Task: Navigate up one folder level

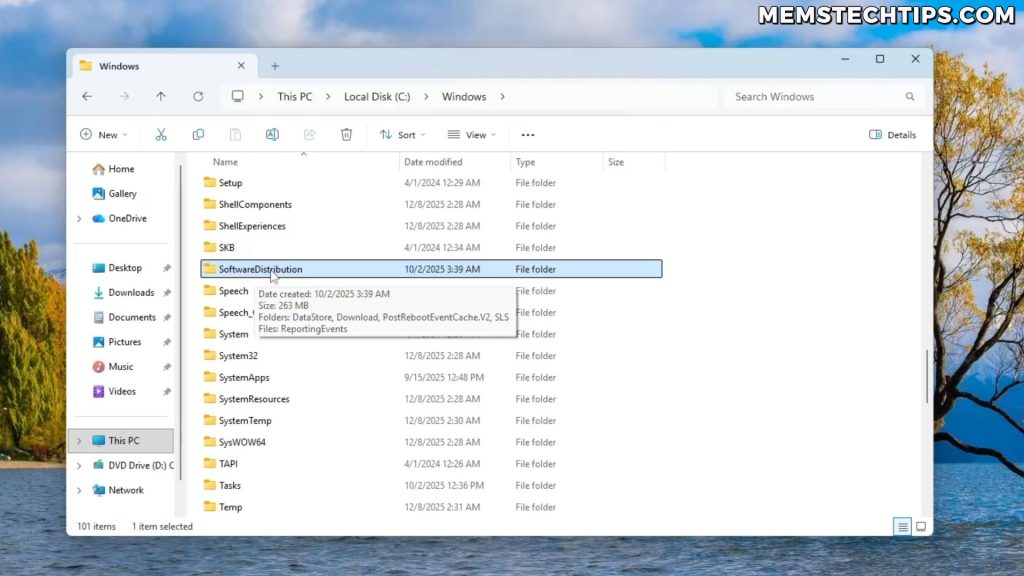Action: [x=161, y=96]
